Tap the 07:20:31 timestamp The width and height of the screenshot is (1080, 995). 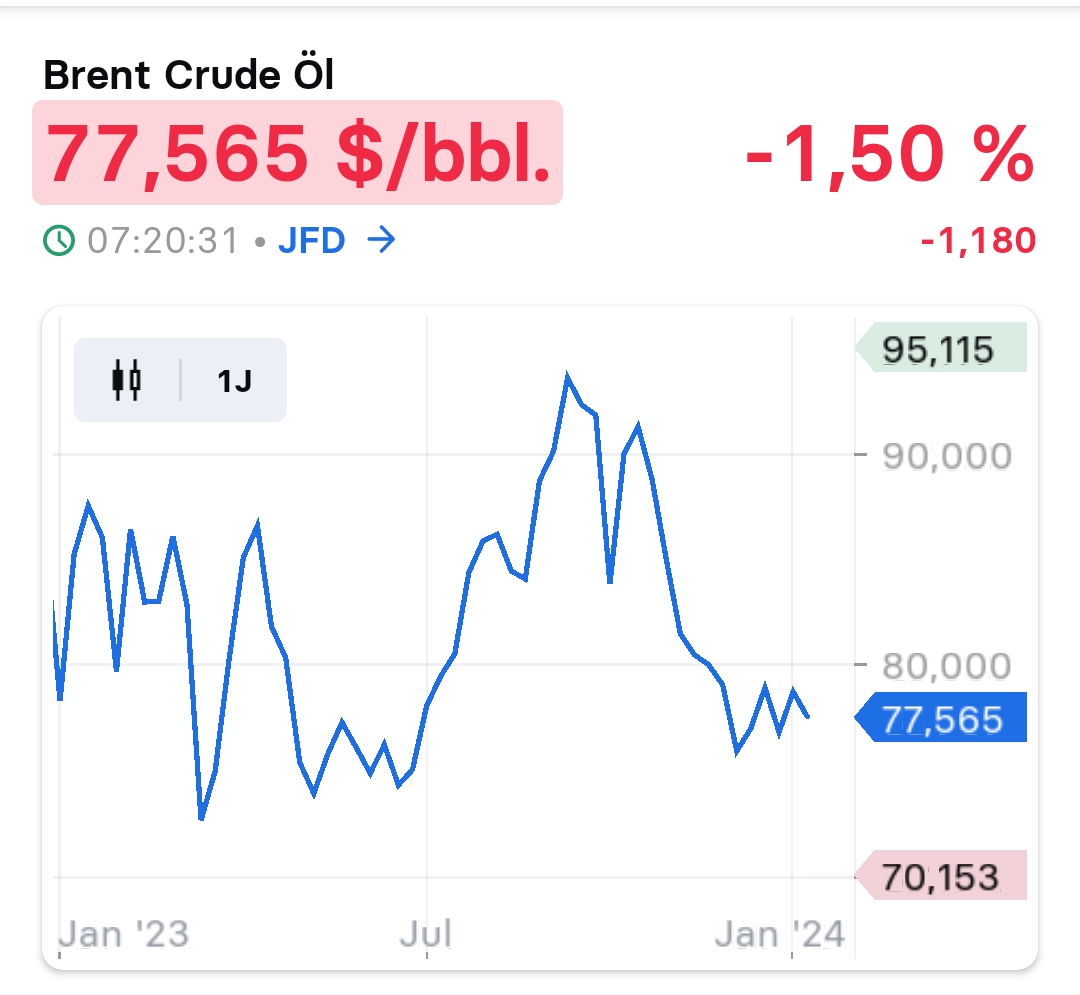click(163, 241)
